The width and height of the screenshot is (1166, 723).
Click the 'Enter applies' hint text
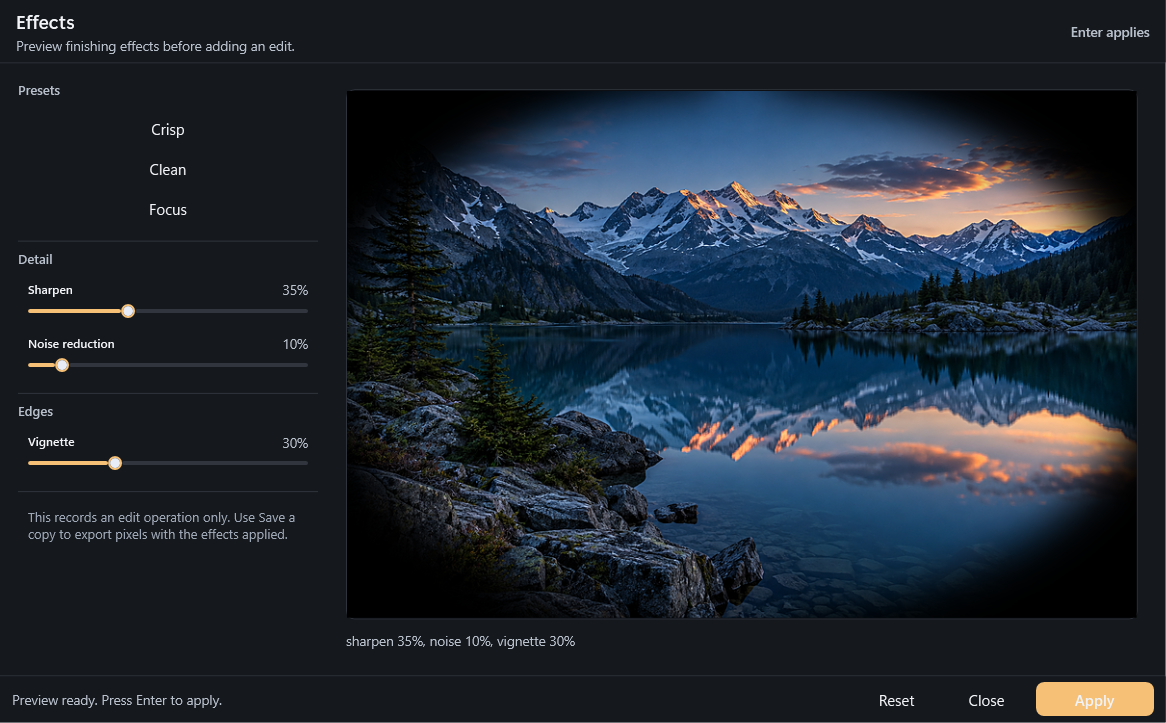click(x=1109, y=33)
